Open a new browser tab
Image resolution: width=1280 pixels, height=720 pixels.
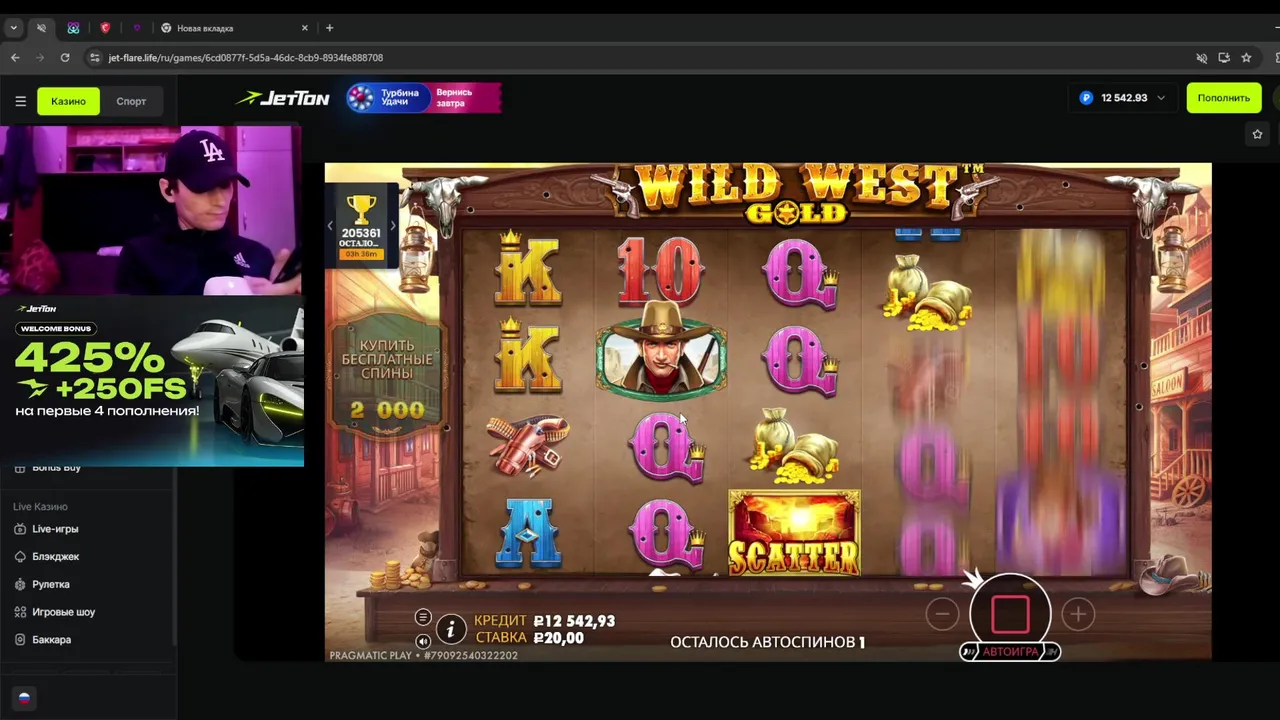pyautogui.click(x=329, y=28)
